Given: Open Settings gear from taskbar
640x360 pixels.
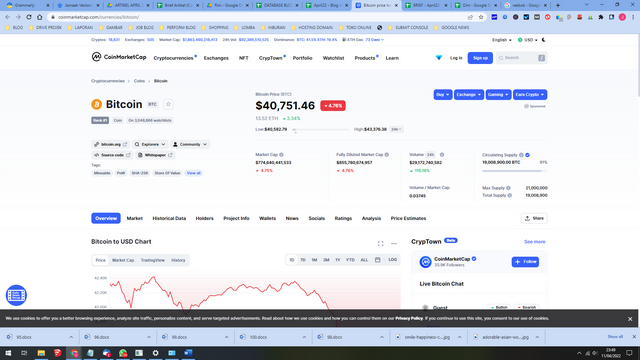Looking at the screenshot, I should click(156, 353).
